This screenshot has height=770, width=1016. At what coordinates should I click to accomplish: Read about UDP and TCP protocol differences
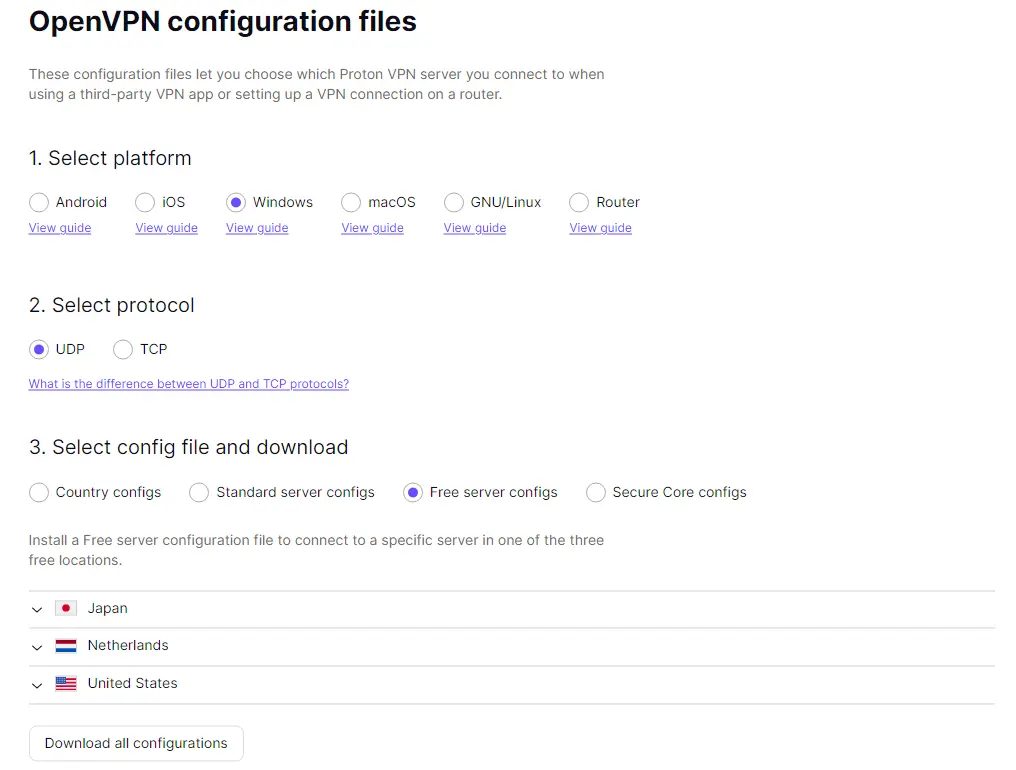[x=189, y=384]
